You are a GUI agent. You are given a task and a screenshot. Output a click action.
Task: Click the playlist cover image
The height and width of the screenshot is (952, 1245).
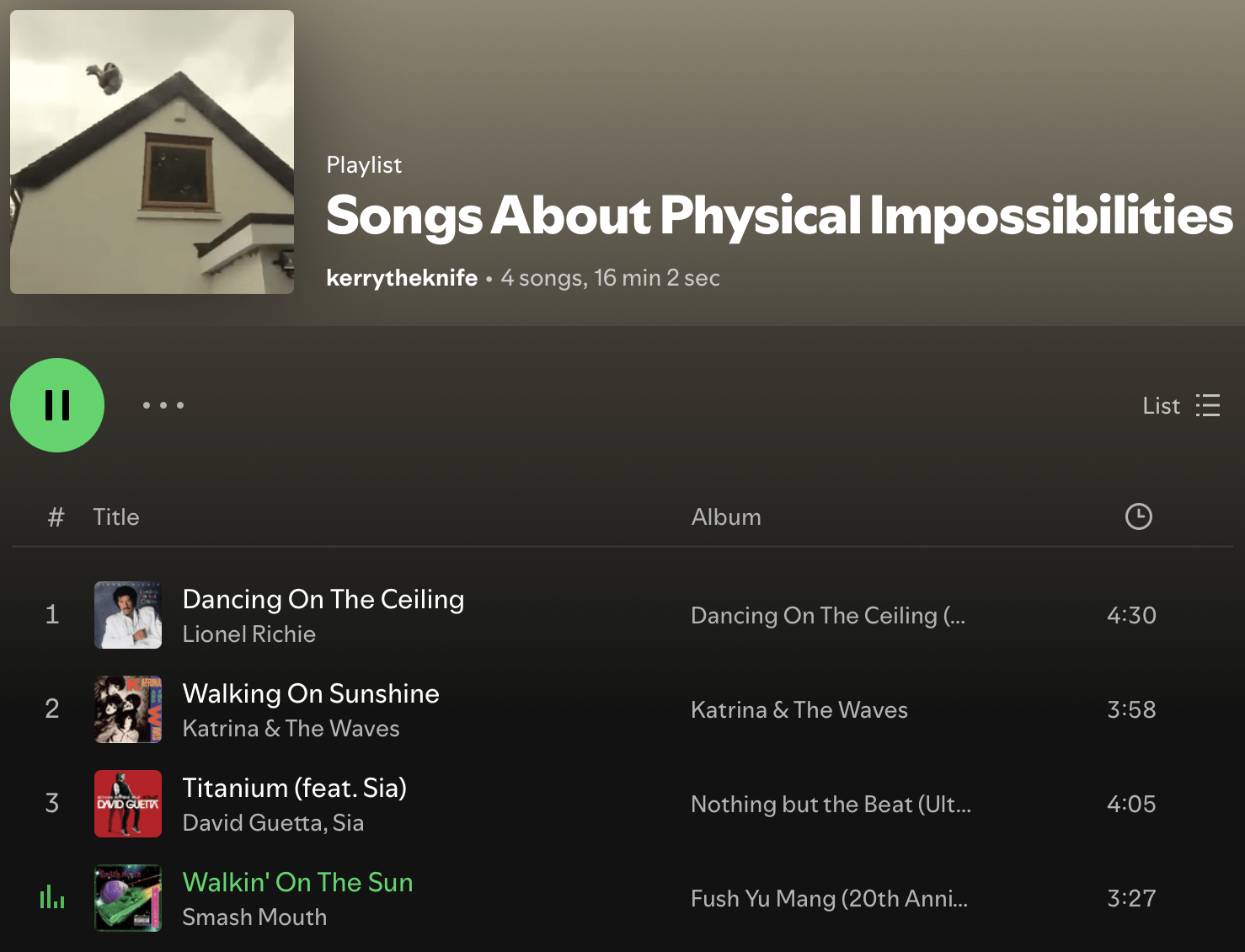coord(152,152)
